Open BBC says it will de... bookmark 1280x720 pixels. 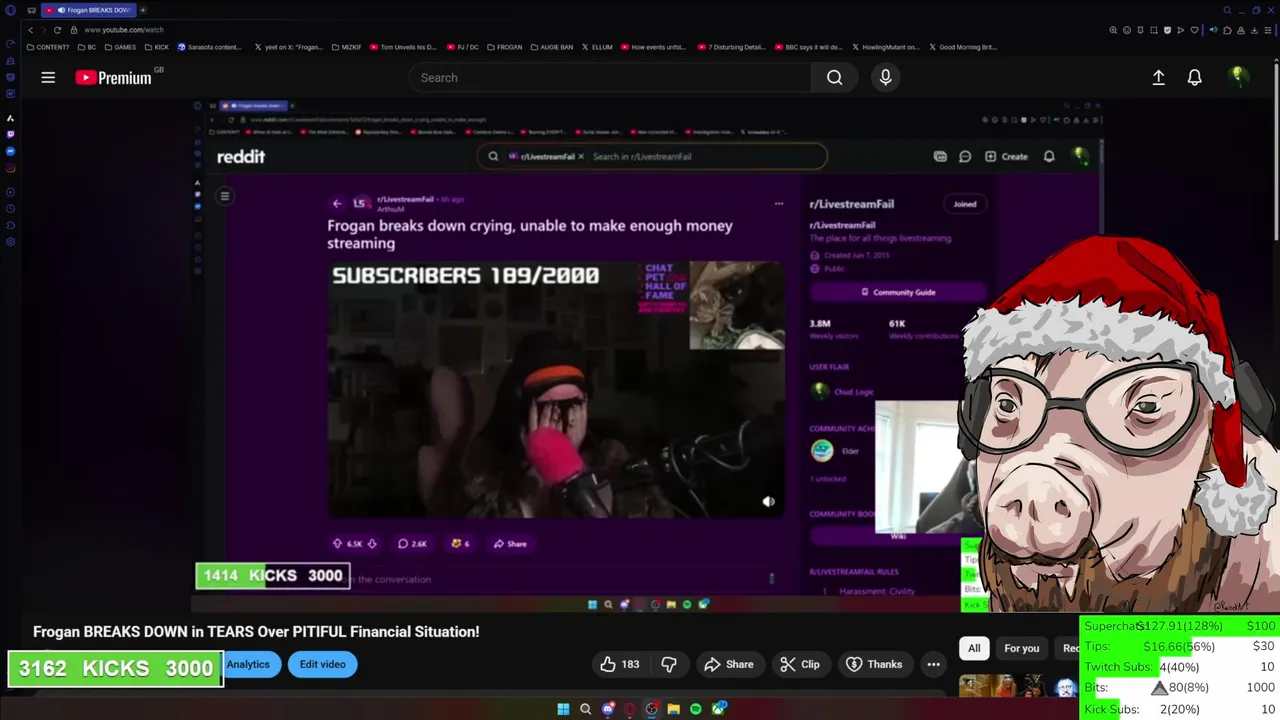pyautogui.click(x=809, y=47)
